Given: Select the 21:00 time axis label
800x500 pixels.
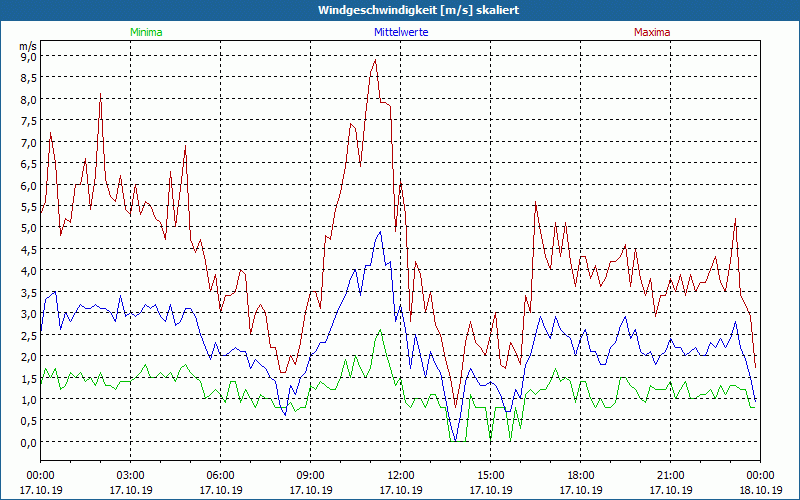Looking at the screenshot, I should point(671,475).
